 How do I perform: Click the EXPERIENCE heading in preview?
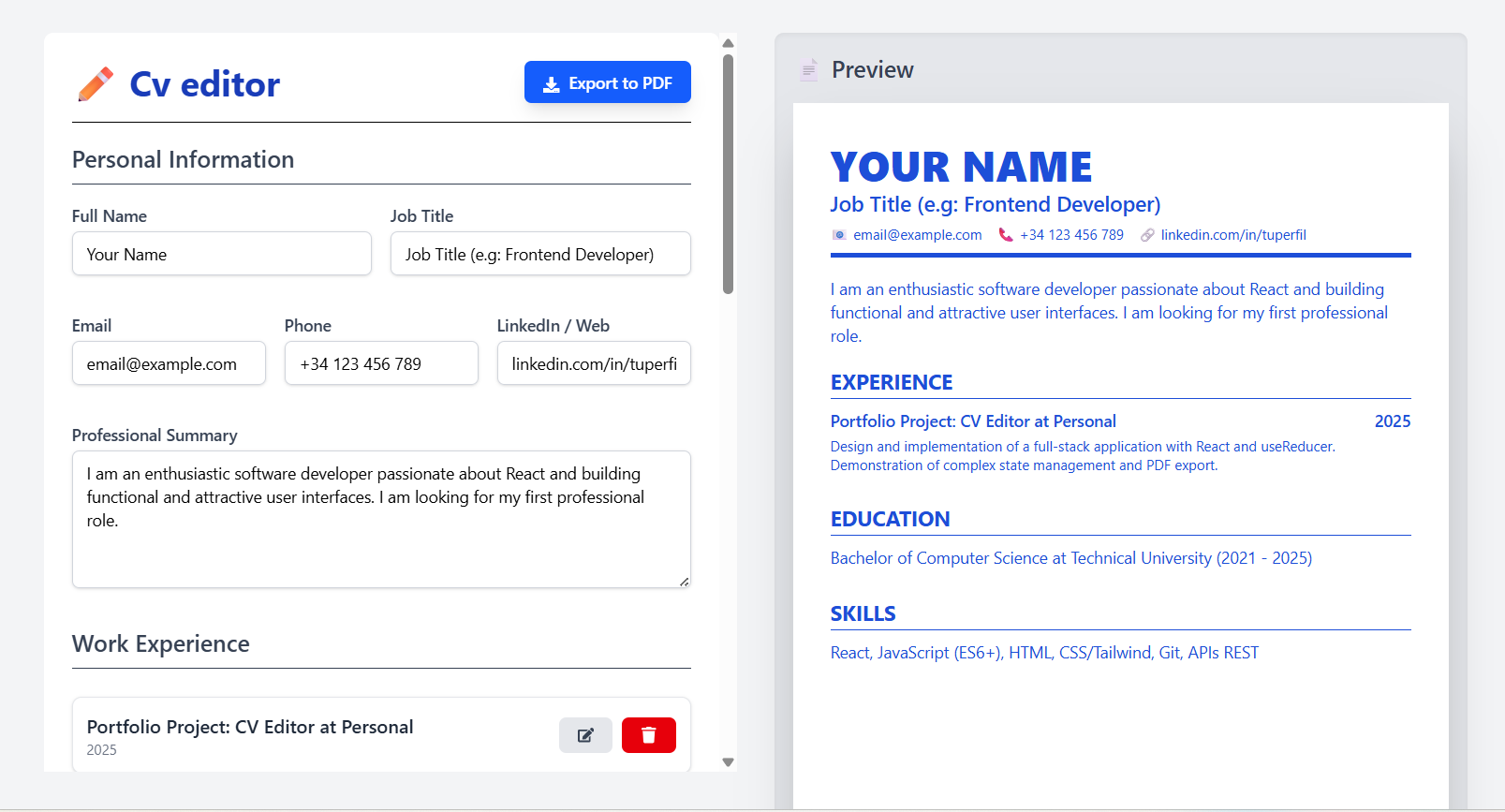[892, 382]
